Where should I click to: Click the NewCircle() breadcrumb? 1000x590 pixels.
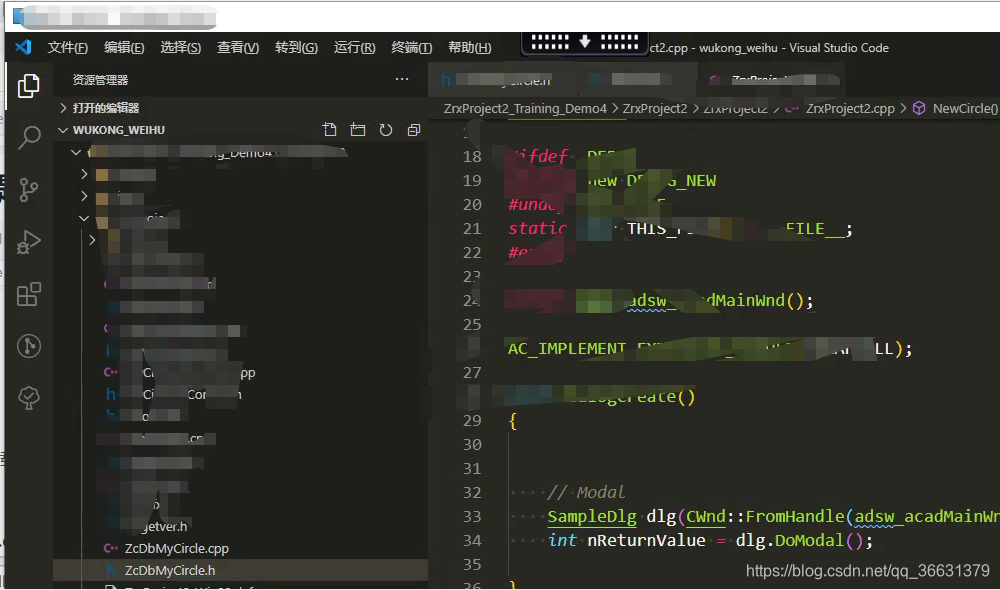(x=965, y=108)
